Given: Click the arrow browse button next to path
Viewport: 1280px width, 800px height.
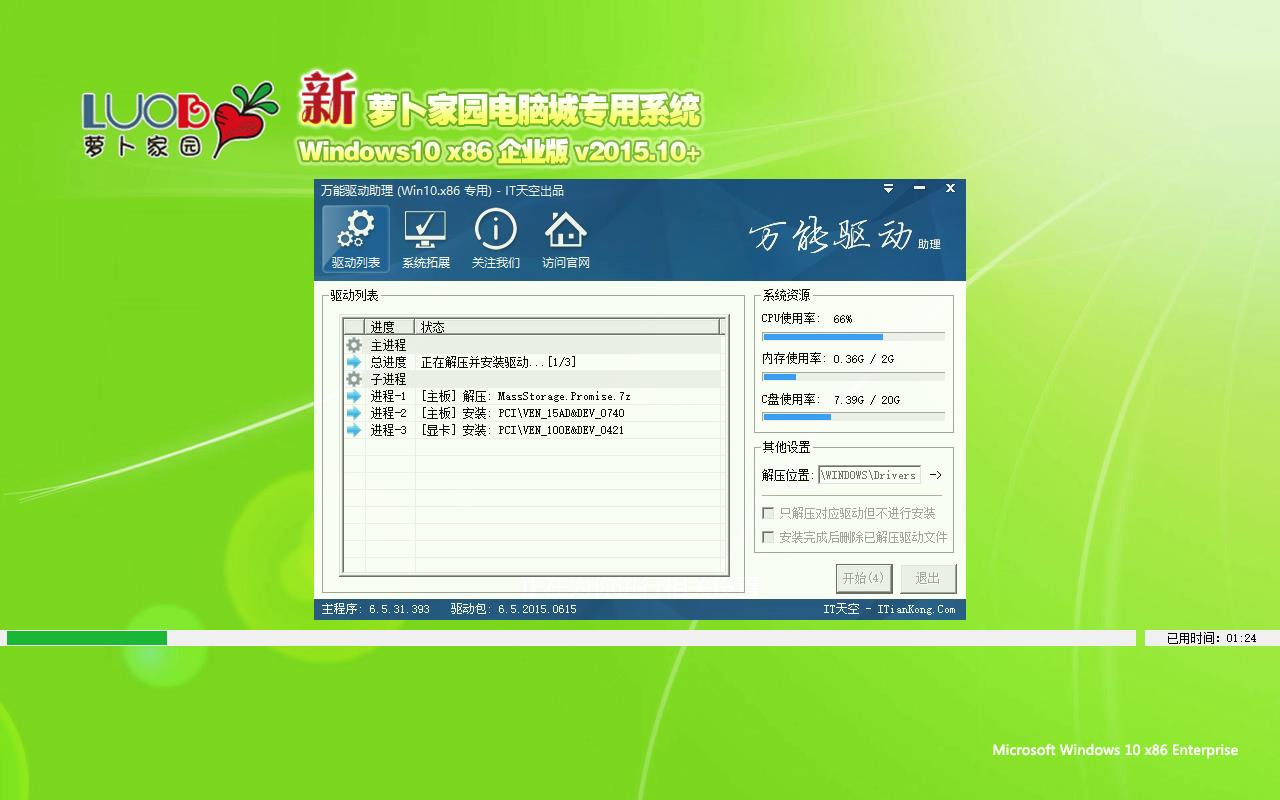Looking at the screenshot, I should click(935, 475).
